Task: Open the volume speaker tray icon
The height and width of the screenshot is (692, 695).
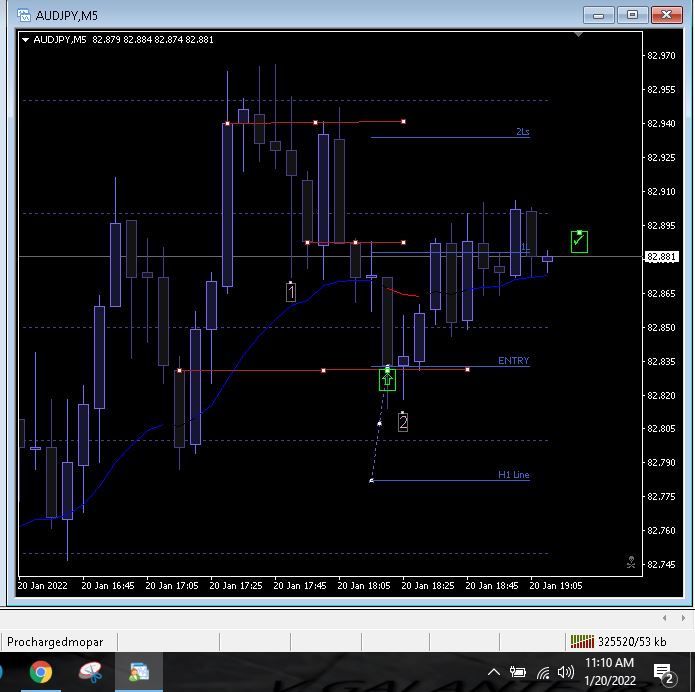Action: point(566,672)
